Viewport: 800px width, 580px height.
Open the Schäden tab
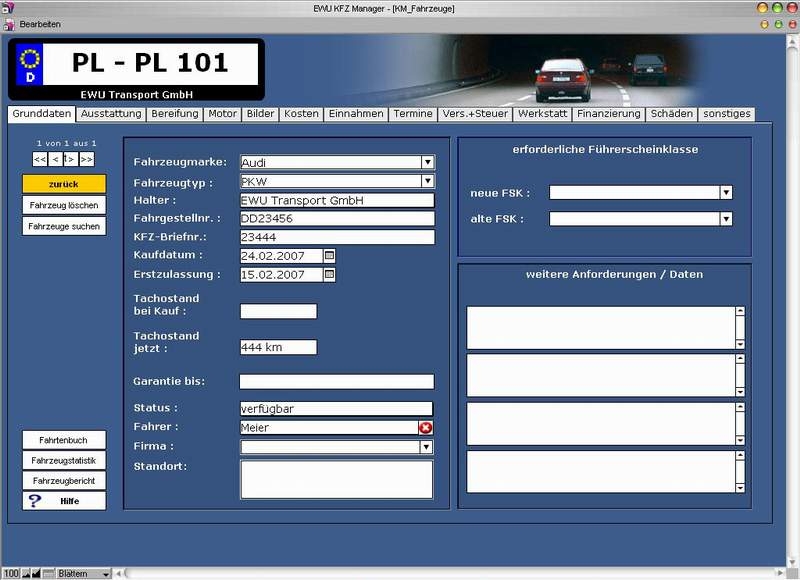(x=671, y=114)
